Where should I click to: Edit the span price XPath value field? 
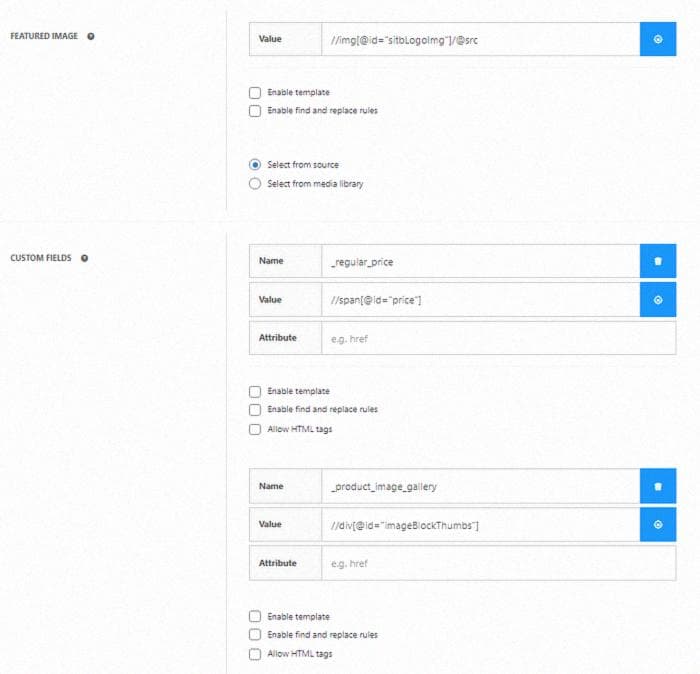click(x=480, y=300)
